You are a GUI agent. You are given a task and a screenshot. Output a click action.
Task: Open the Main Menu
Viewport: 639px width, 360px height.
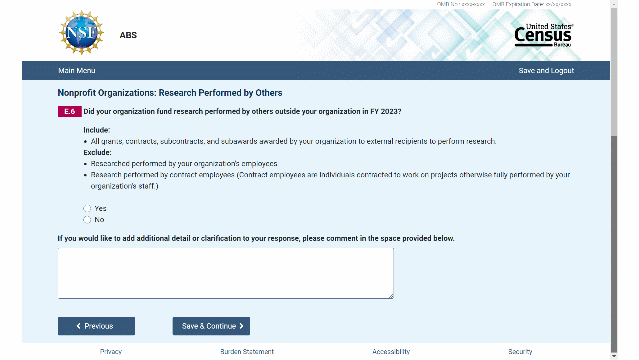pyautogui.click(x=77, y=71)
